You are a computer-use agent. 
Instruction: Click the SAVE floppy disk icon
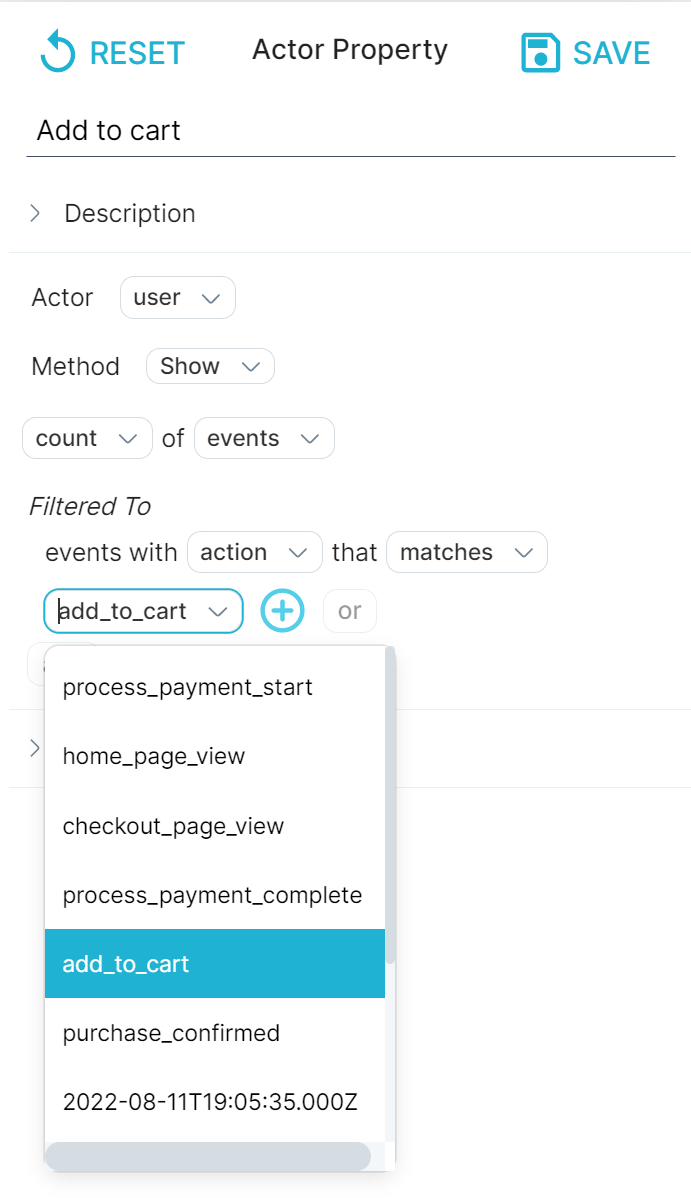(540, 53)
